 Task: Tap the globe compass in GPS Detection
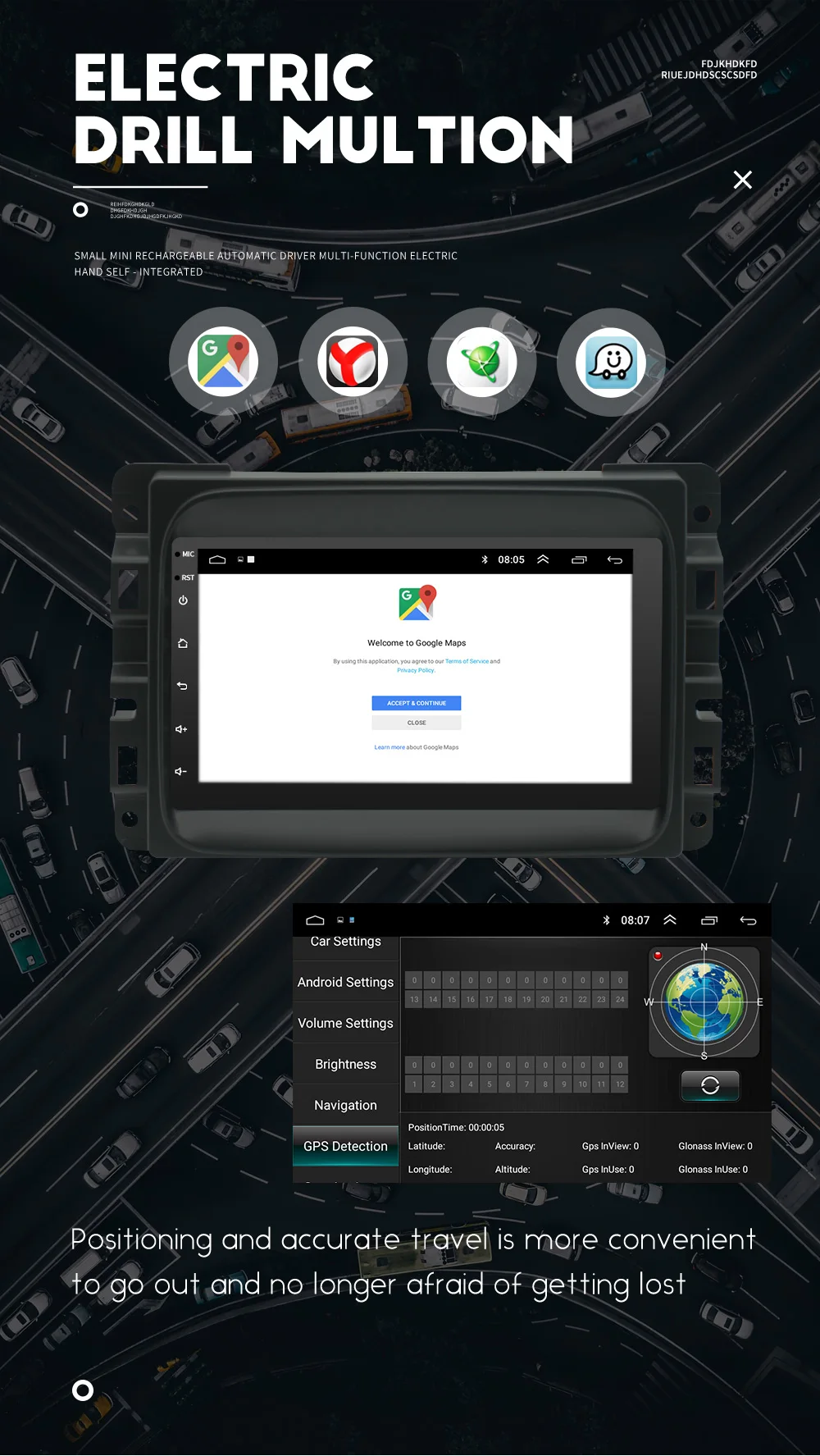tap(704, 1002)
